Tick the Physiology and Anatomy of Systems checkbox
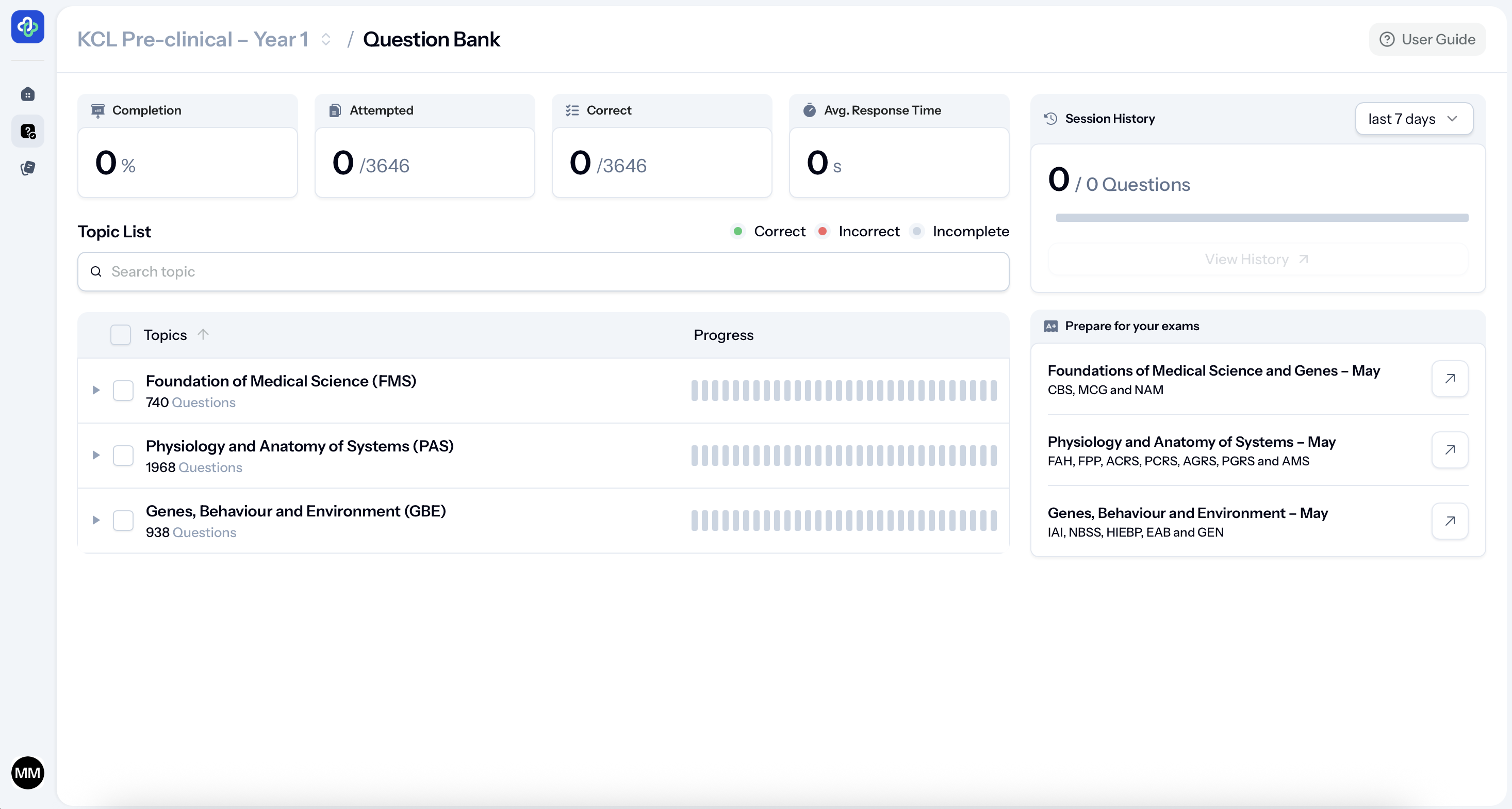 pos(123,456)
